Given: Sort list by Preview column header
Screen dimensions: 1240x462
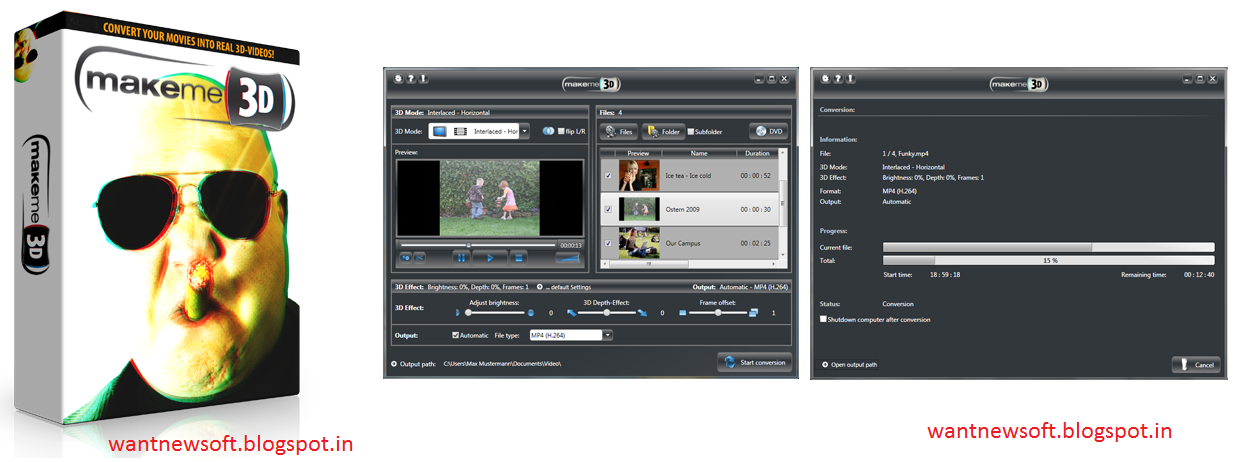Looking at the screenshot, I should pyautogui.click(x=638, y=153).
